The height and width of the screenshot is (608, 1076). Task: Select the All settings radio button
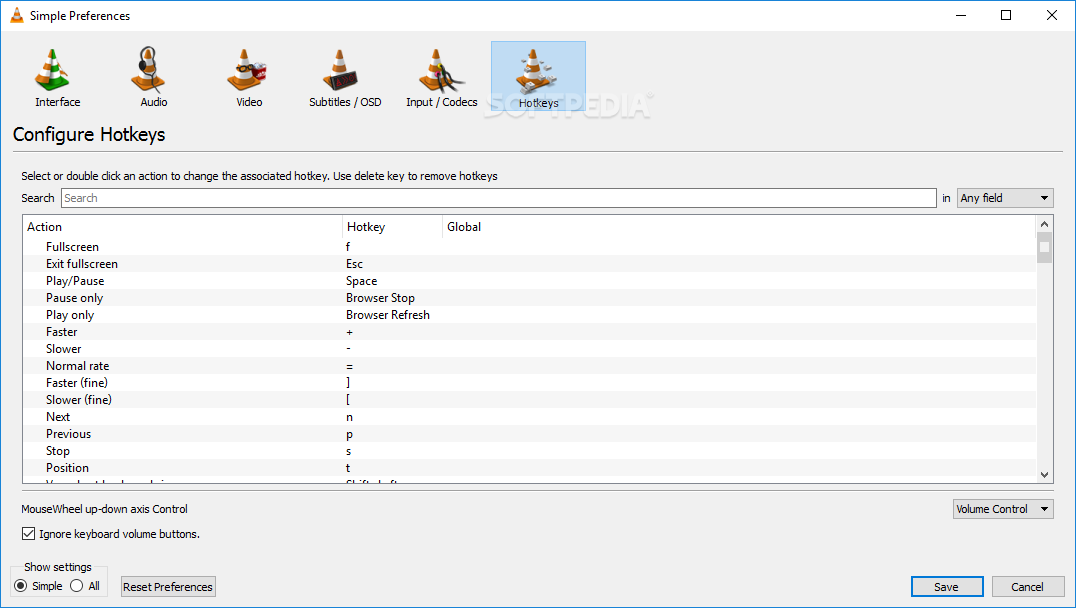click(76, 586)
